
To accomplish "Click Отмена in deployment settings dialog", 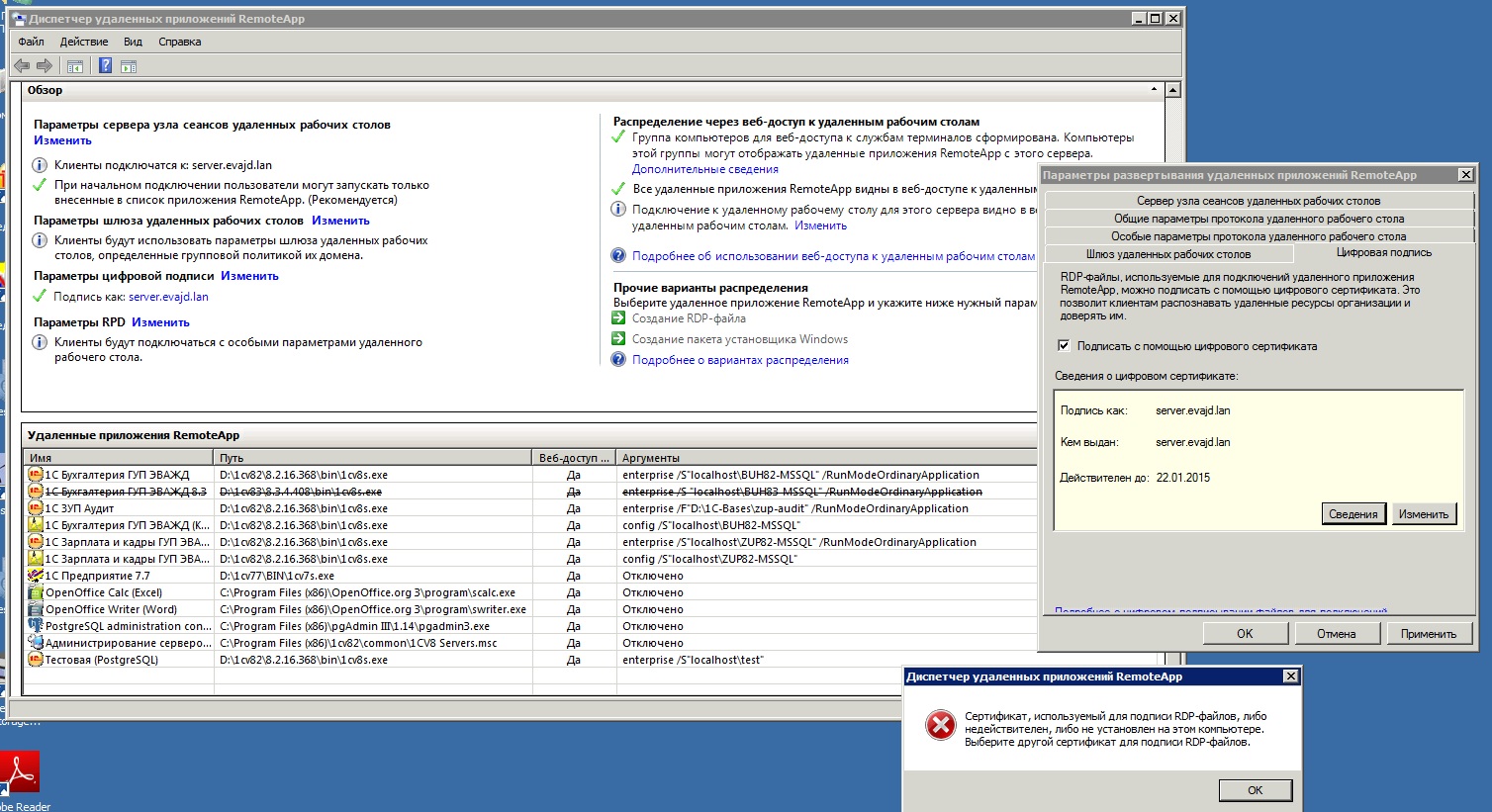I will [x=1336, y=634].
